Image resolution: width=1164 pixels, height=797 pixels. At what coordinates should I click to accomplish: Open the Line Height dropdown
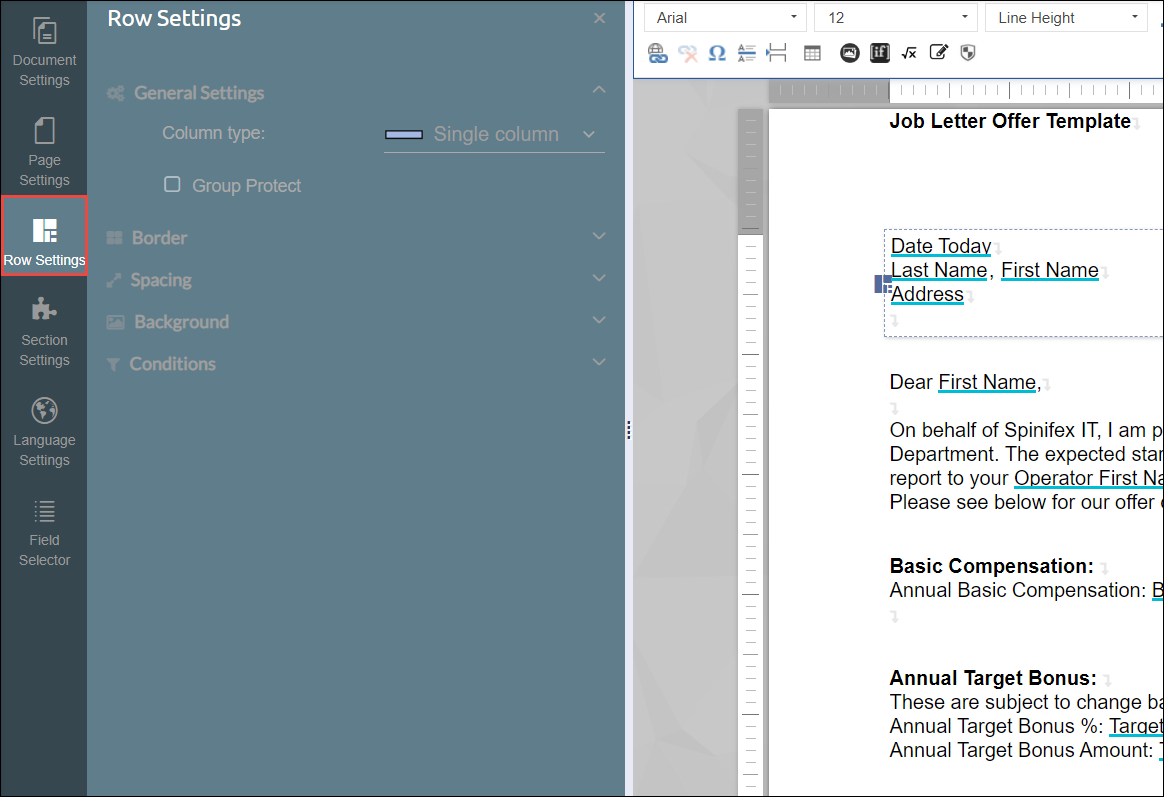click(1066, 18)
